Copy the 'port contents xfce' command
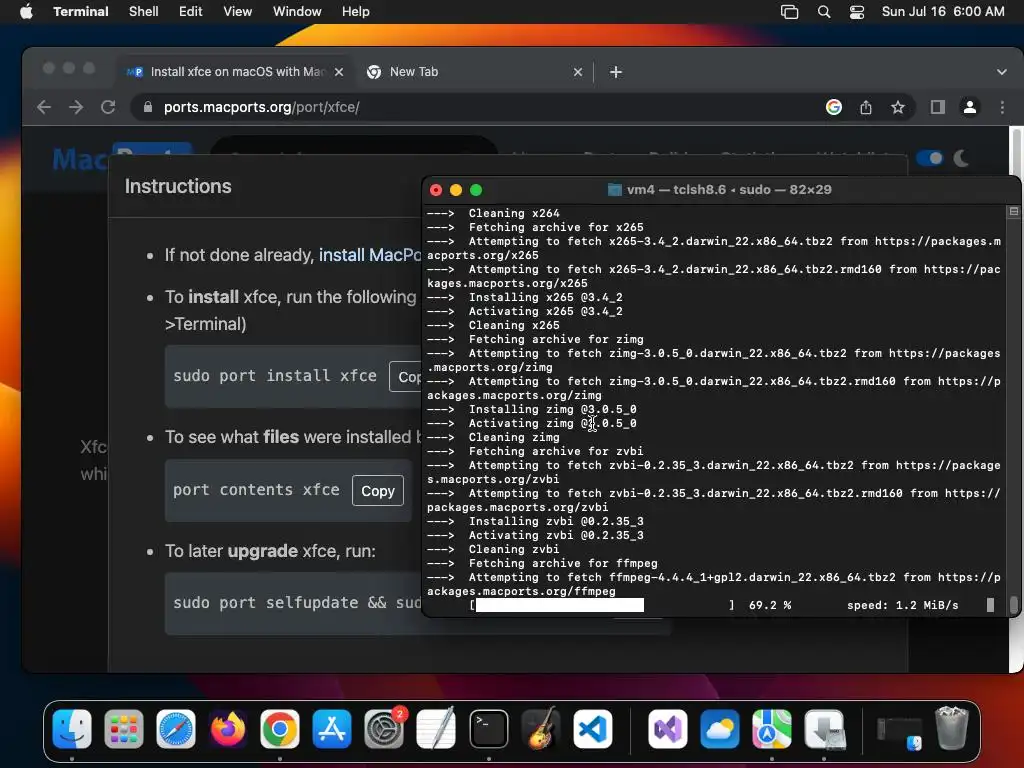The height and width of the screenshot is (768, 1024). pos(378,490)
